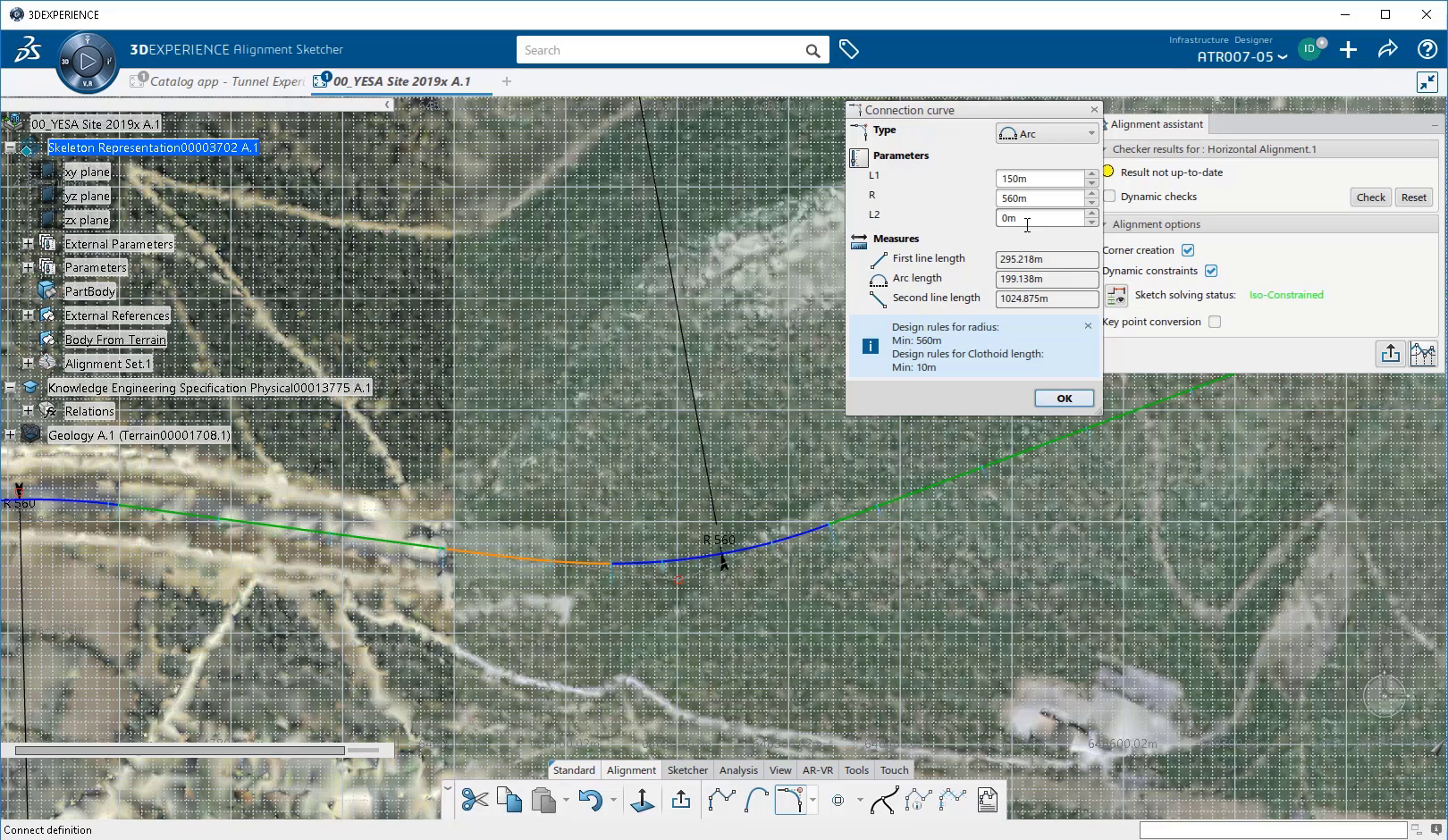
Task: Click the sketch constraints visibility icon
Action: tap(1115, 296)
